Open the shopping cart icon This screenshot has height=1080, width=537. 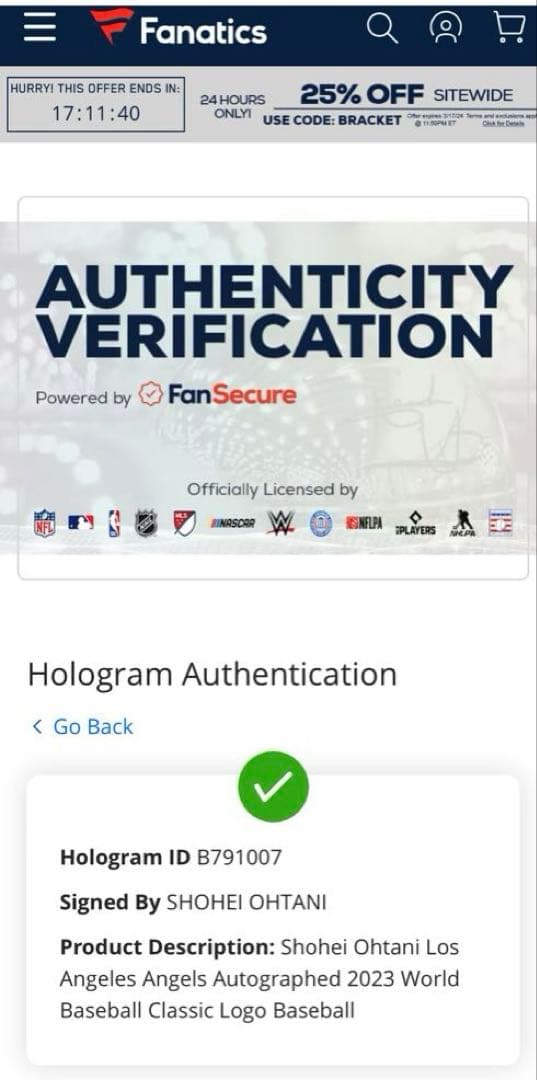[509, 28]
